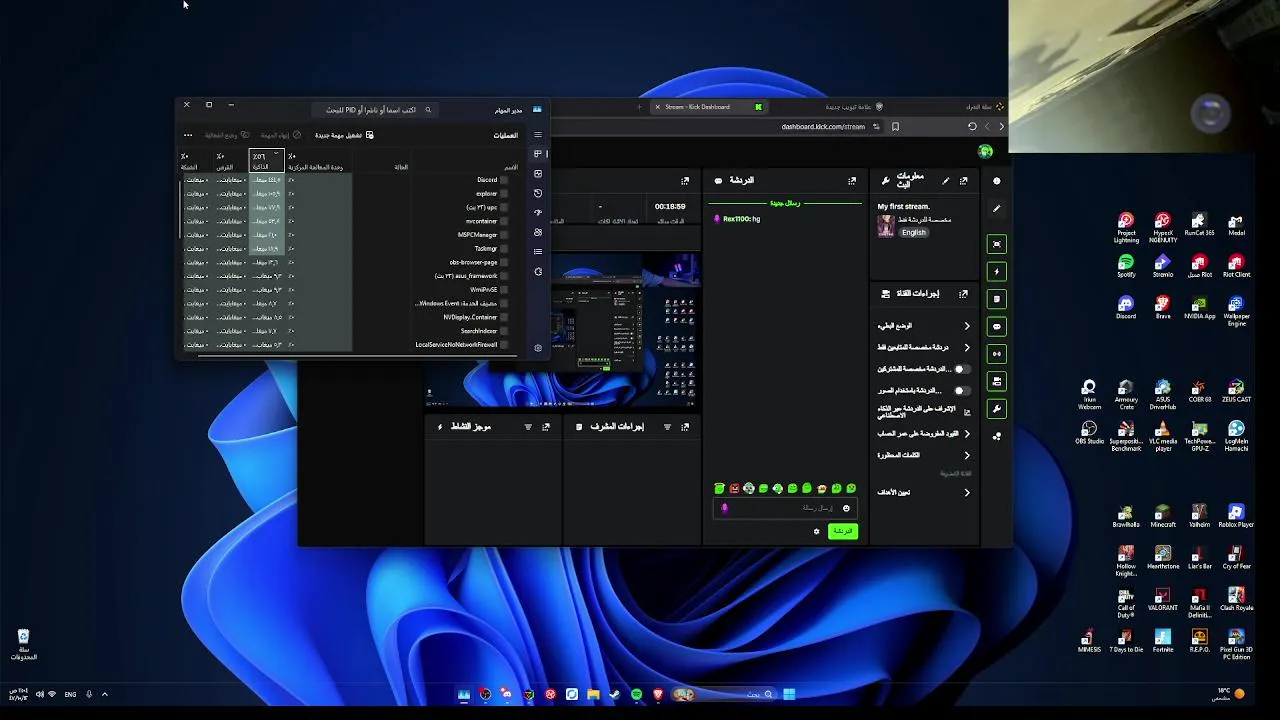Image resolution: width=1280 pixels, height=720 pixels.
Task: Click the English language tag
Action: coord(913,232)
